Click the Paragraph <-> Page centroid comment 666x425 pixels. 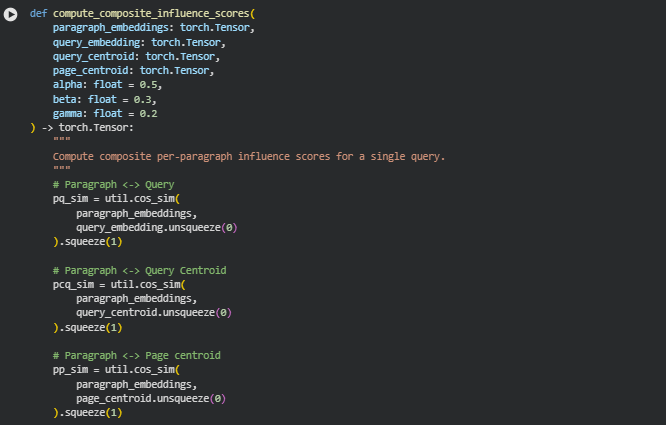(x=136, y=355)
